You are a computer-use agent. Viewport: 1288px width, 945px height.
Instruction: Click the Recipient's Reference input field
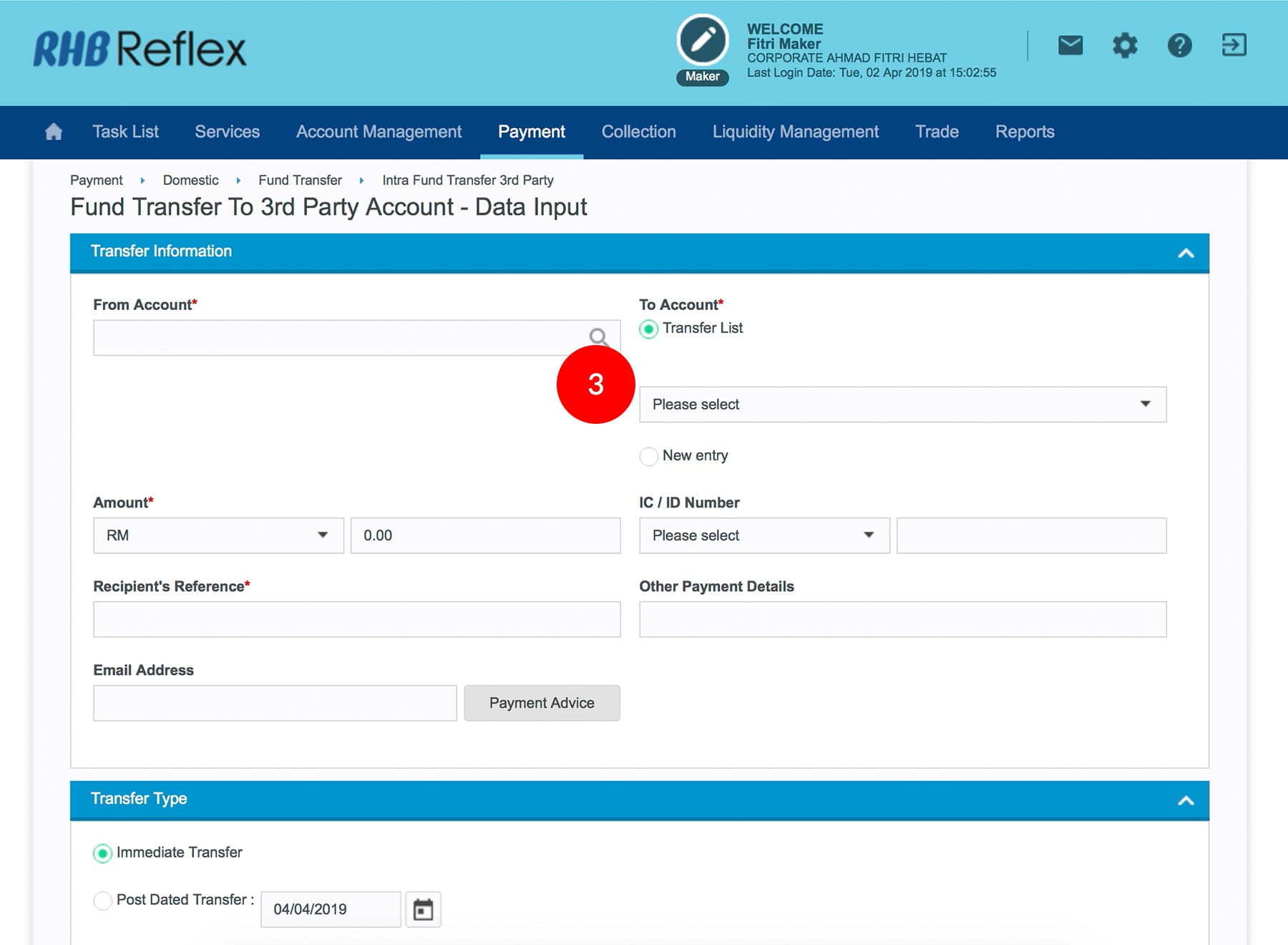point(356,619)
